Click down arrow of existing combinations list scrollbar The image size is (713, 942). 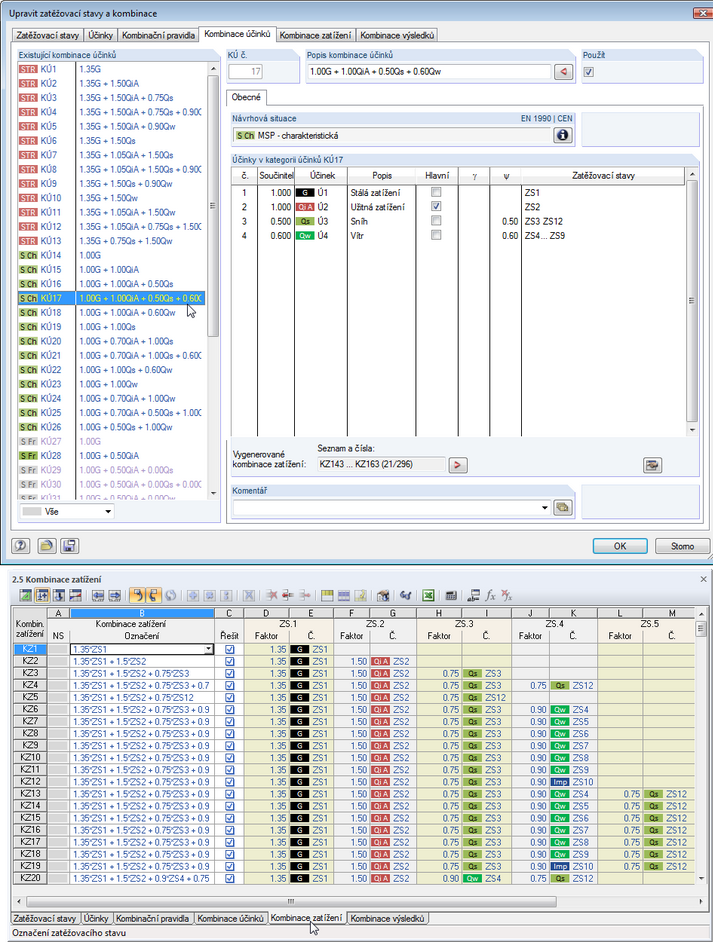click(x=213, y=493)
